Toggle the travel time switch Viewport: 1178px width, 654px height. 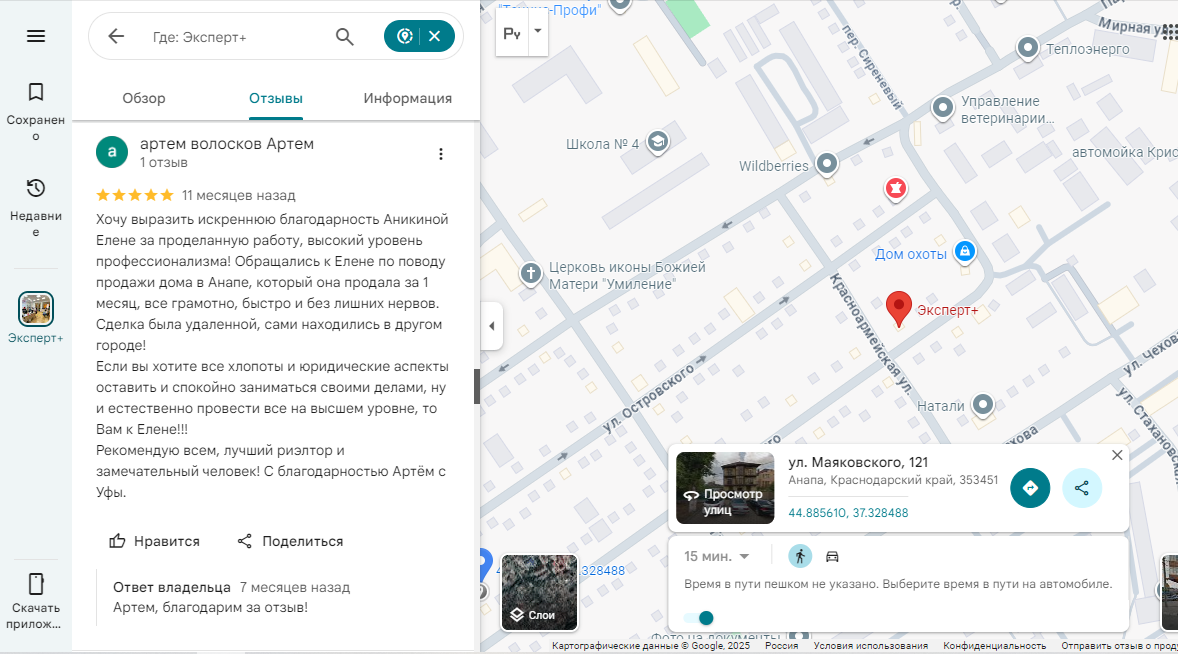(700, 618)
